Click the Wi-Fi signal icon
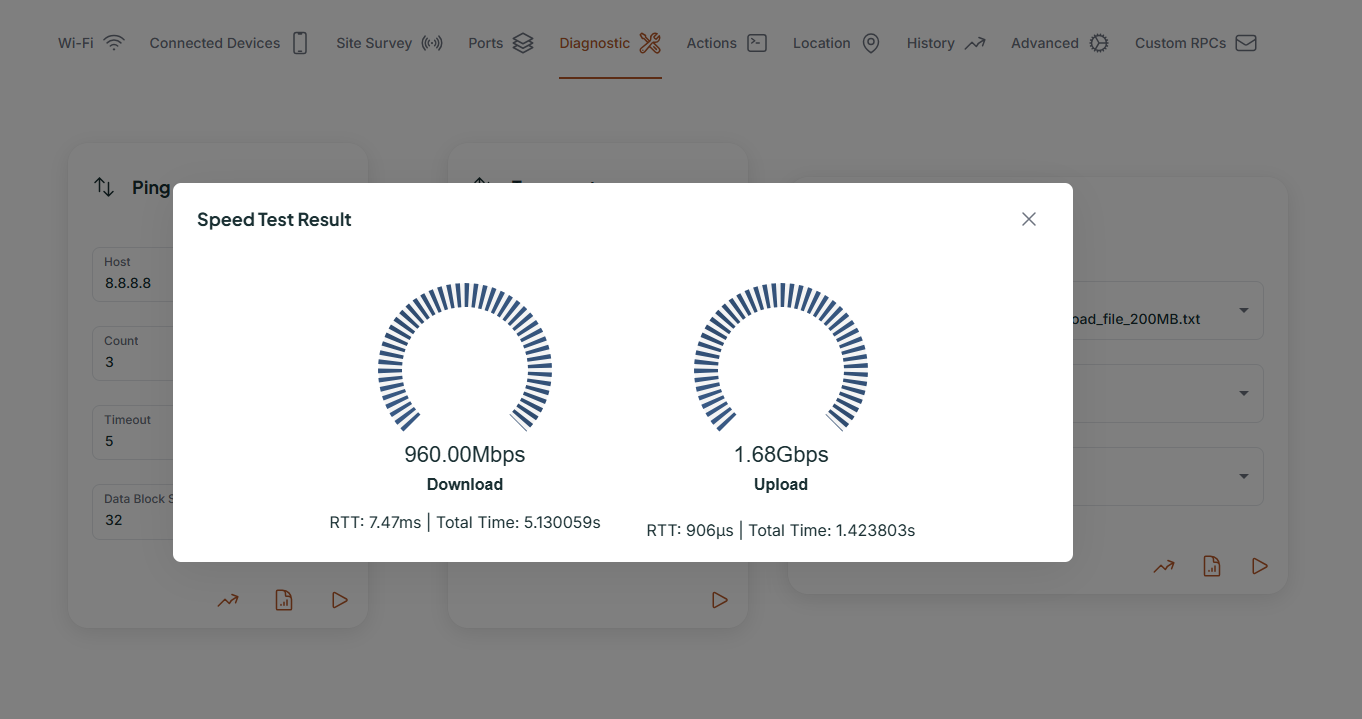The width and height of the screenshot is (1362, 719). click(x=114, y=43)
